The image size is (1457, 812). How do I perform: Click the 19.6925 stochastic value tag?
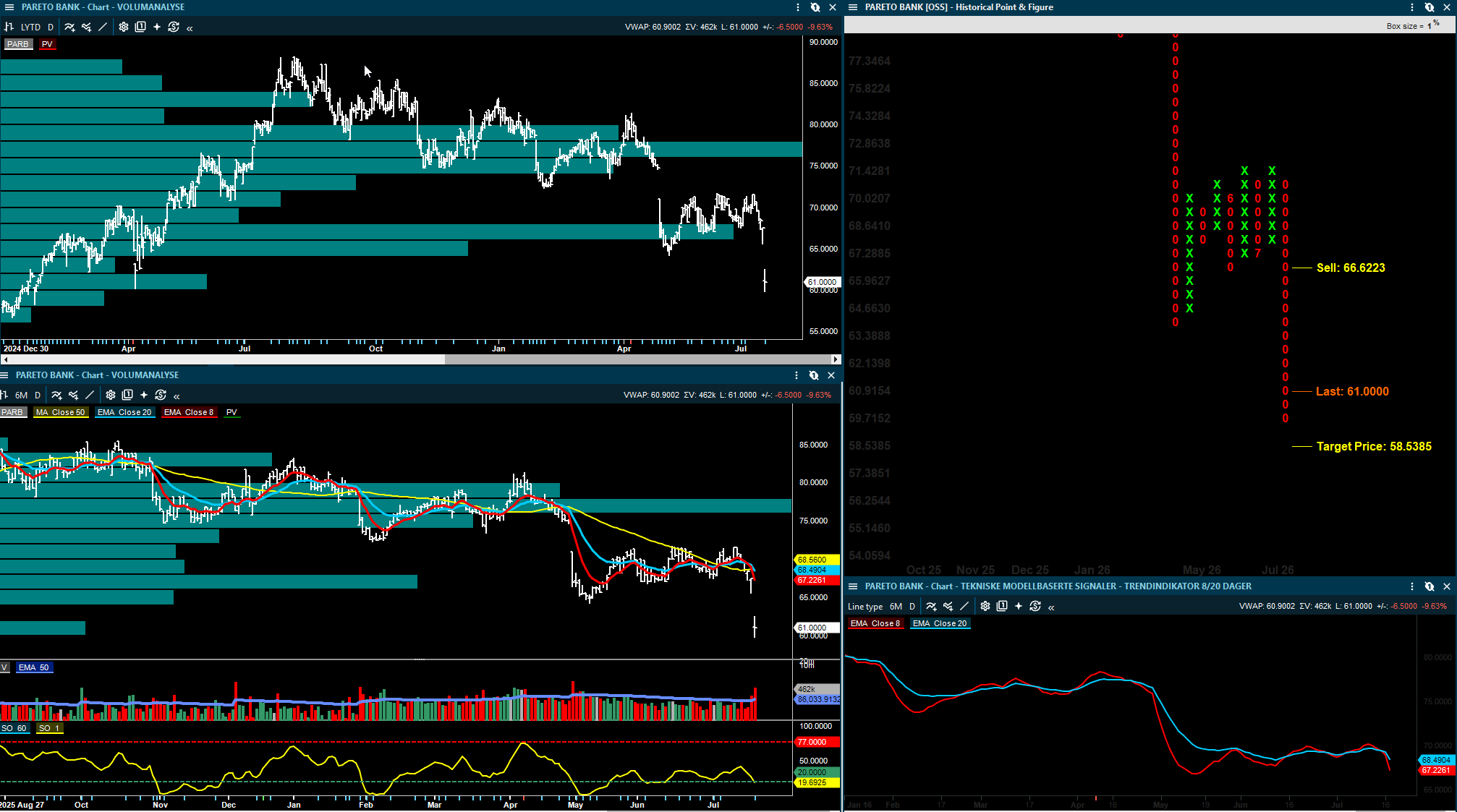[817, 782]
